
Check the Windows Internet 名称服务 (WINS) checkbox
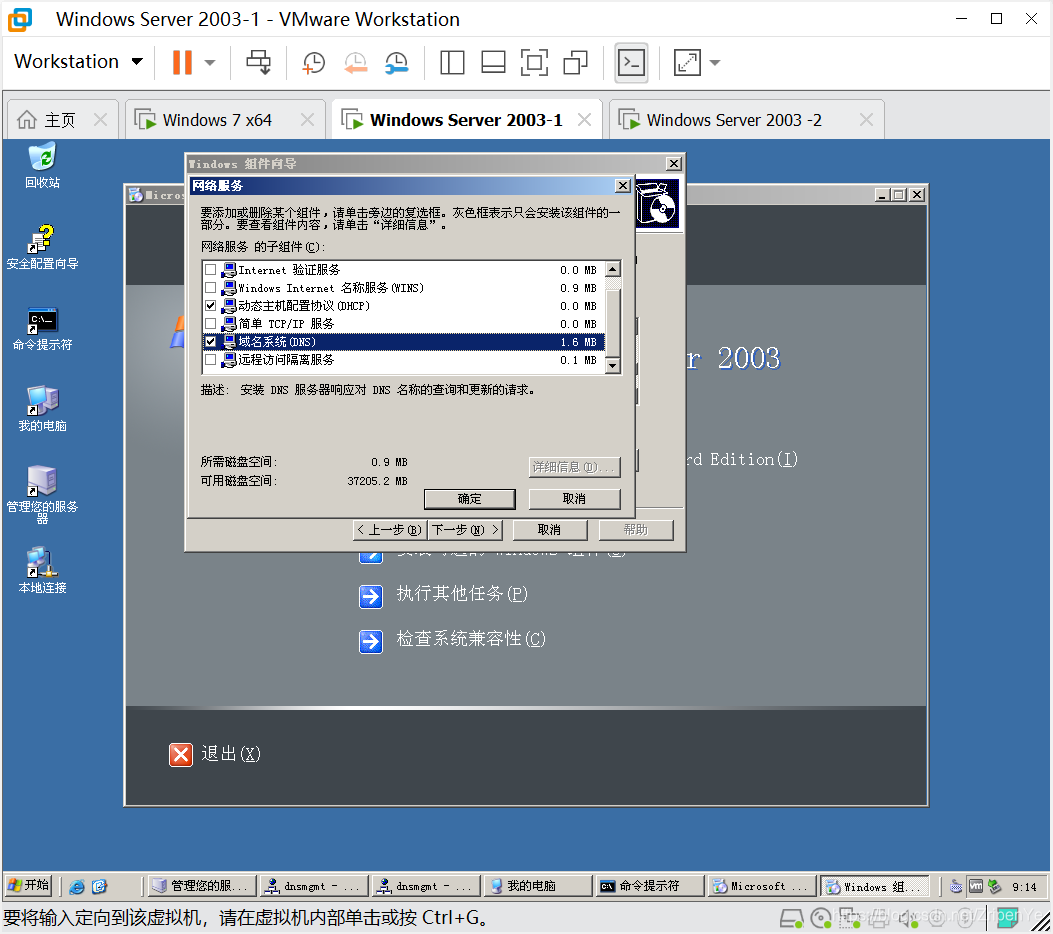210,288
